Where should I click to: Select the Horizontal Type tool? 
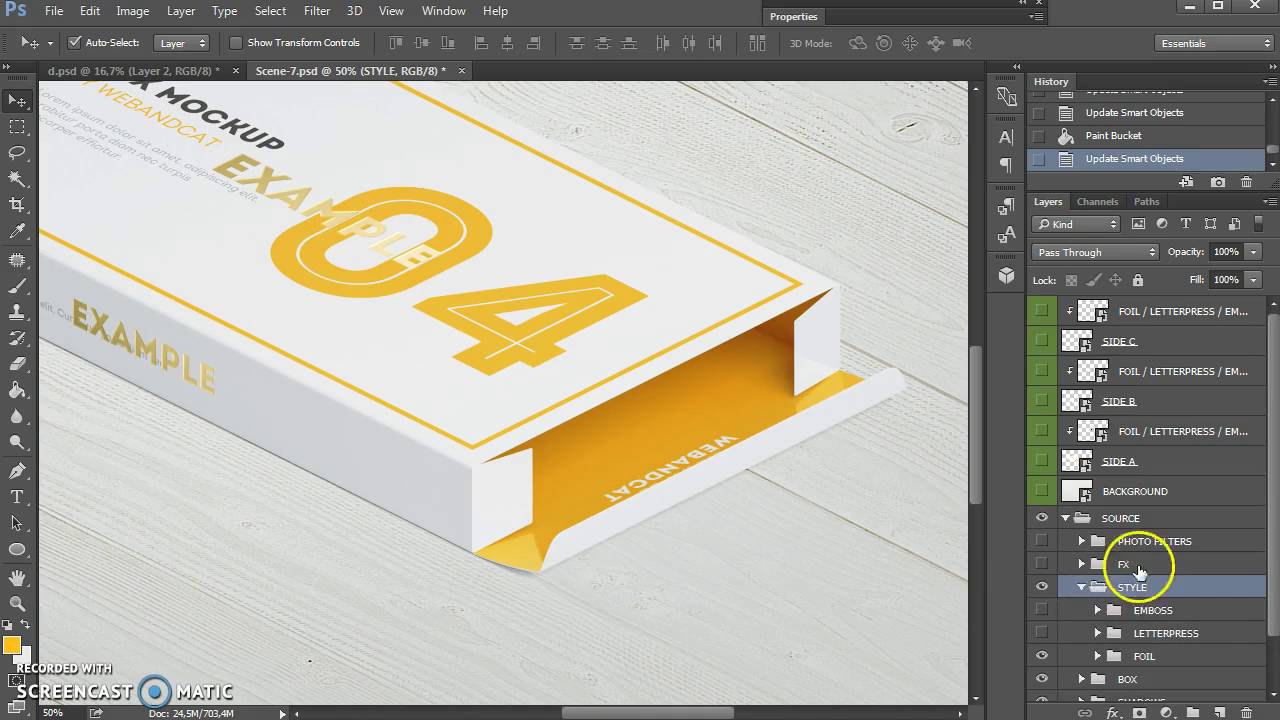(x=17, y=497)
